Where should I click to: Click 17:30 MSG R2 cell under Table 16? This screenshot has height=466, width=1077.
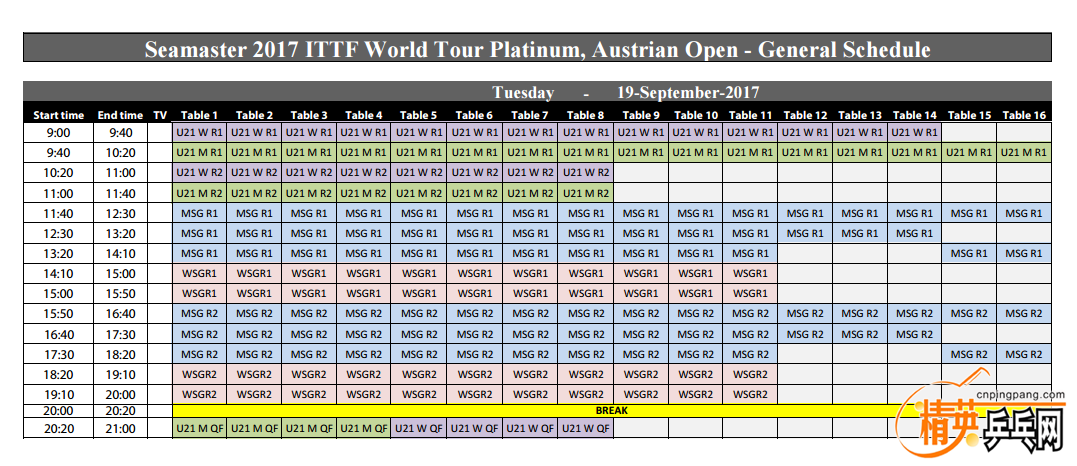pos(1023,354)
